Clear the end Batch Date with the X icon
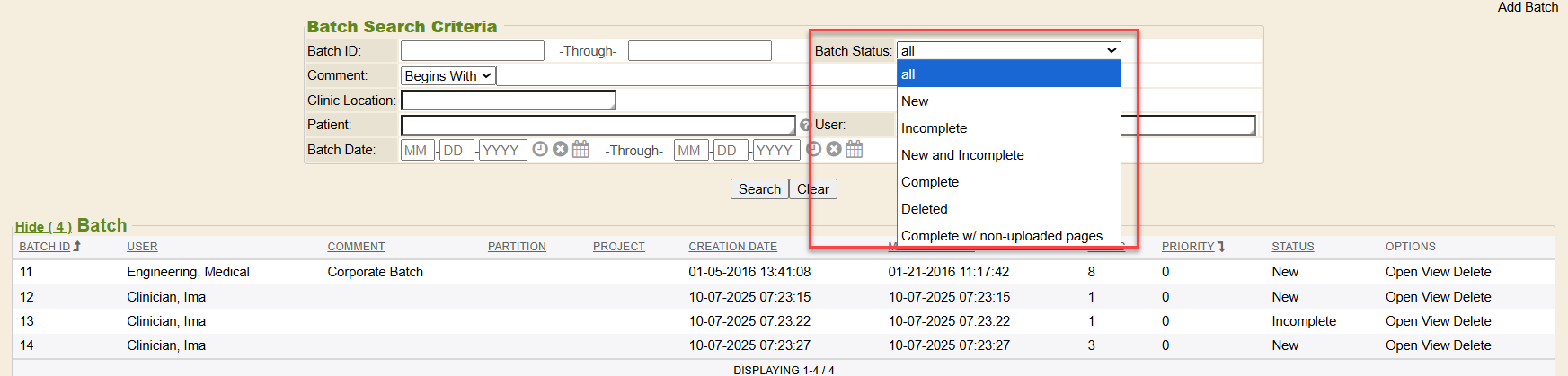 pos(834,149)
